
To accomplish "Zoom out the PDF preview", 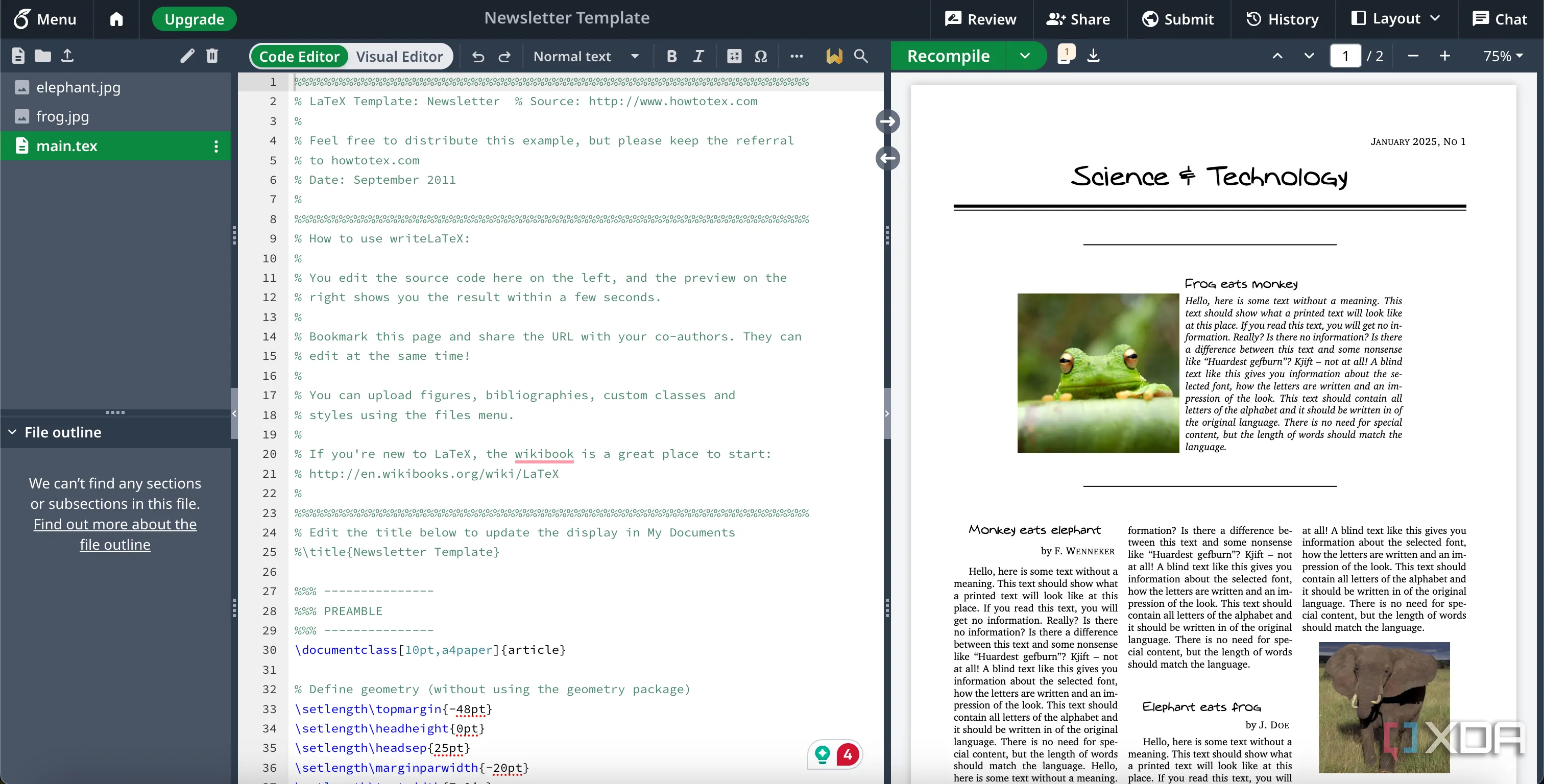I will pos(1413,56).
